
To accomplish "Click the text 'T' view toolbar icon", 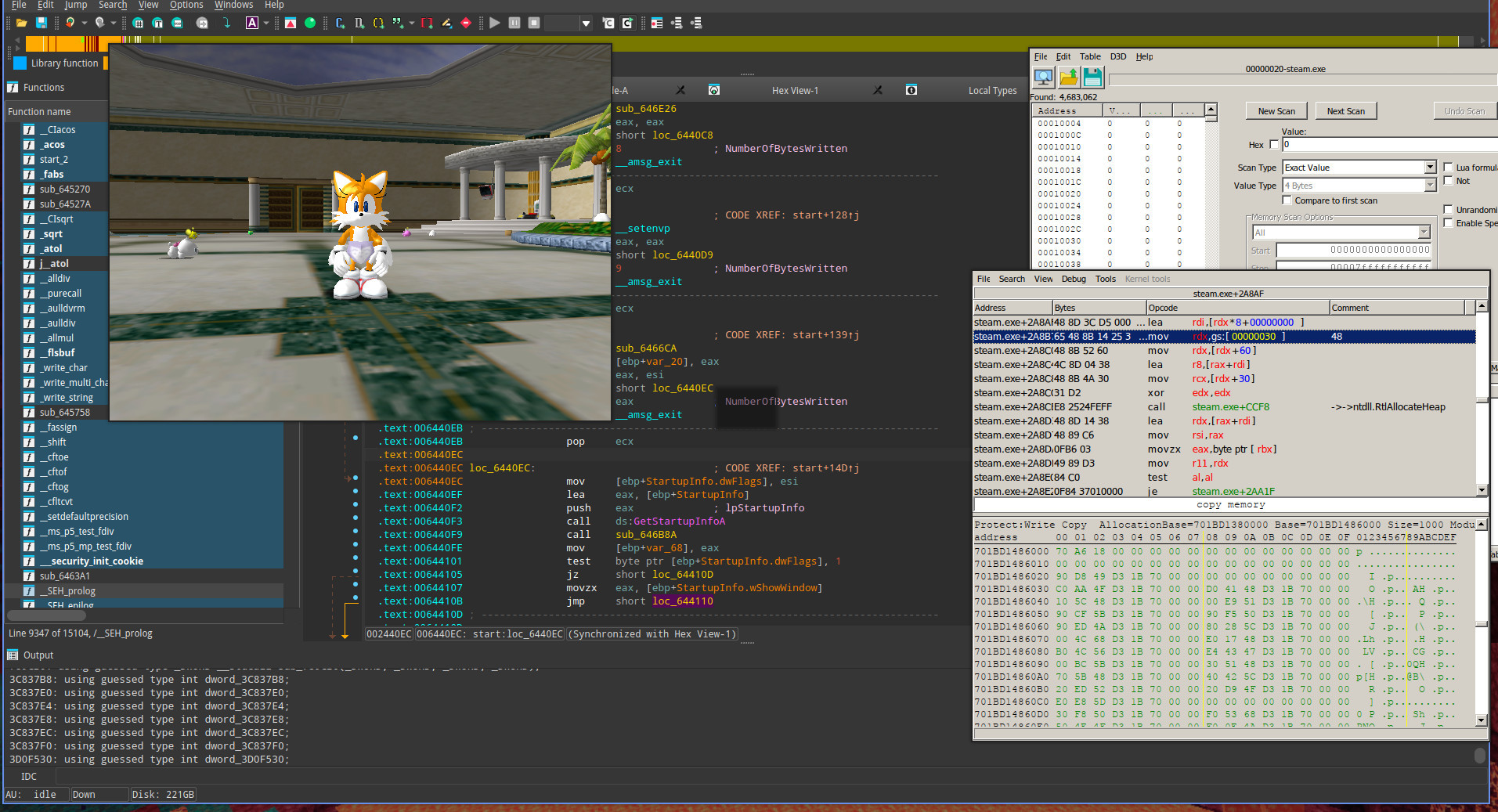I will click(157, 23).
